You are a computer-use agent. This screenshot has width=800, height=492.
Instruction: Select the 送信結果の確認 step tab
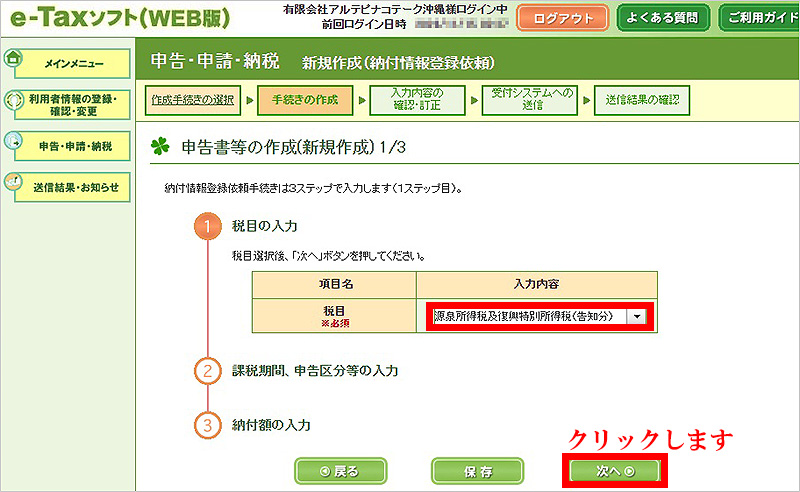[642, 100]
